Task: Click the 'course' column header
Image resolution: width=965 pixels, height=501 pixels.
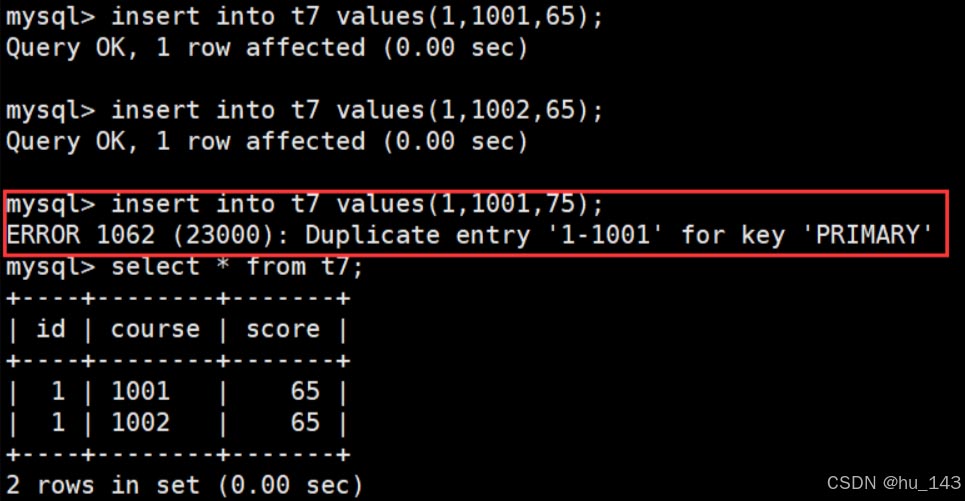Action: pyautogui.click(x=155, y=329)
